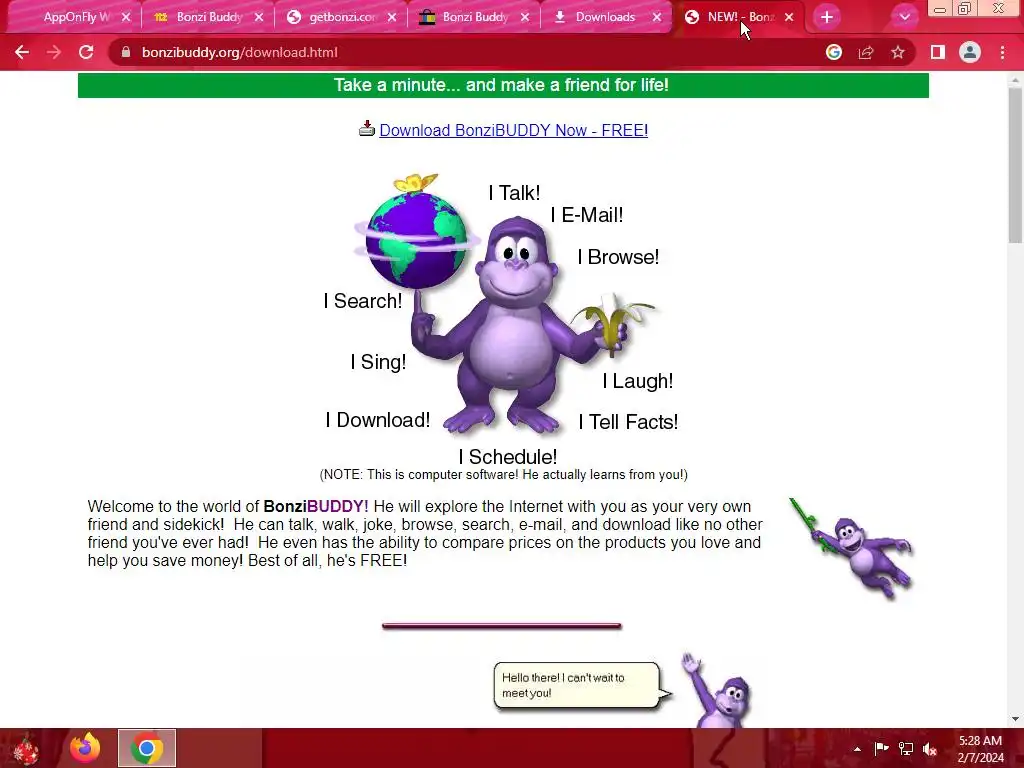Image resolution: width=1024 pixels, height=768 pixels.
Task: Click the 'I Talk!' text
Action: (515, 193)
